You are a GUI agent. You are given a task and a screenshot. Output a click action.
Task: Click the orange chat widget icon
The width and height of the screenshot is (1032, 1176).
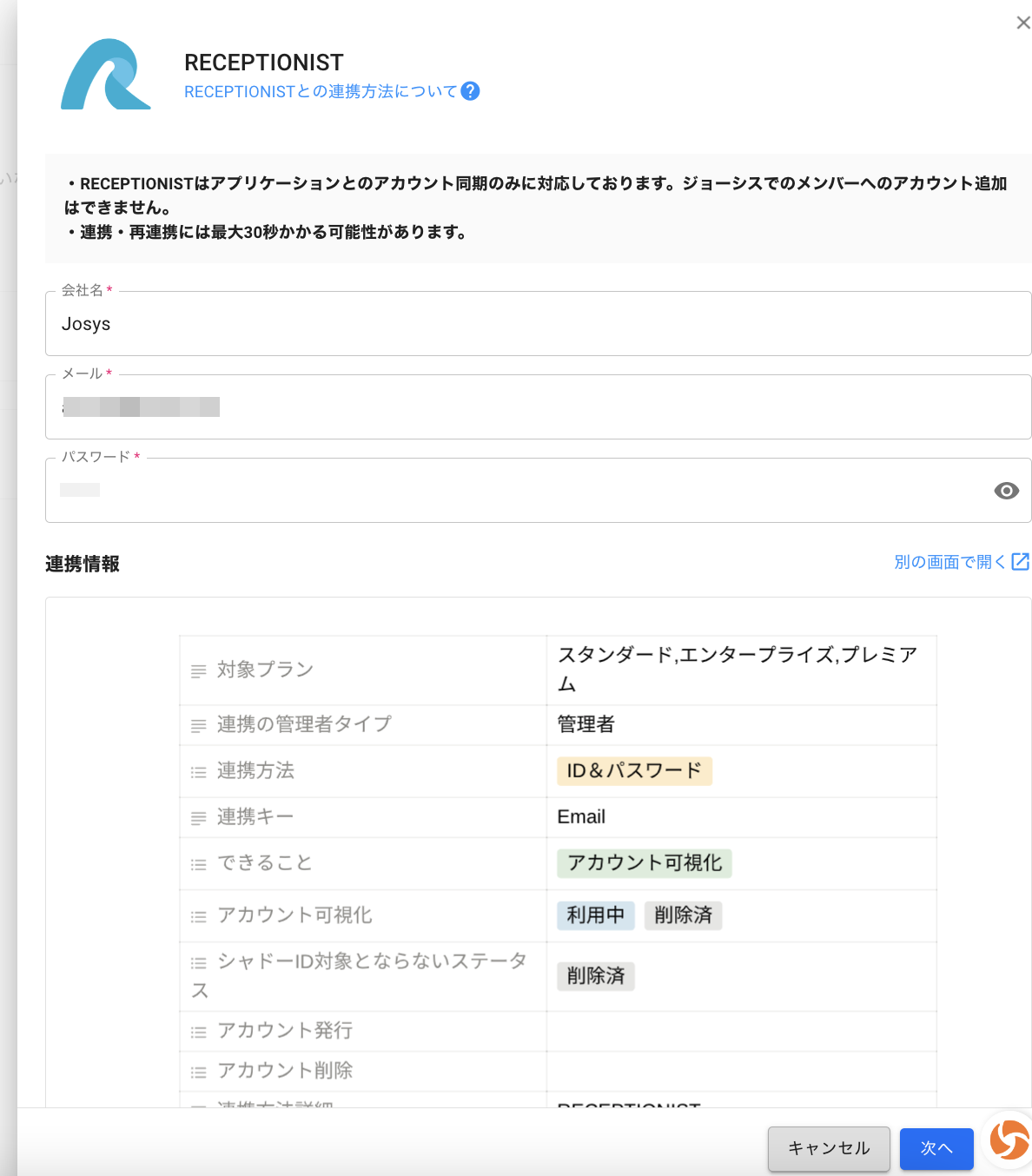point(1009,1139)
